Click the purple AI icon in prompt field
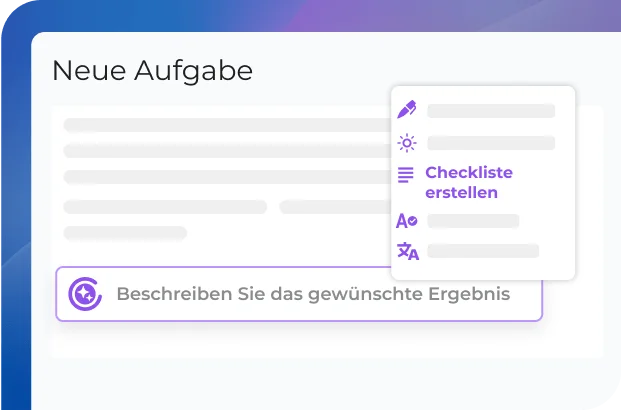Image resolution: width=621 pixels, height=410 pixels. pyautogui.click(x=85, y=294)
